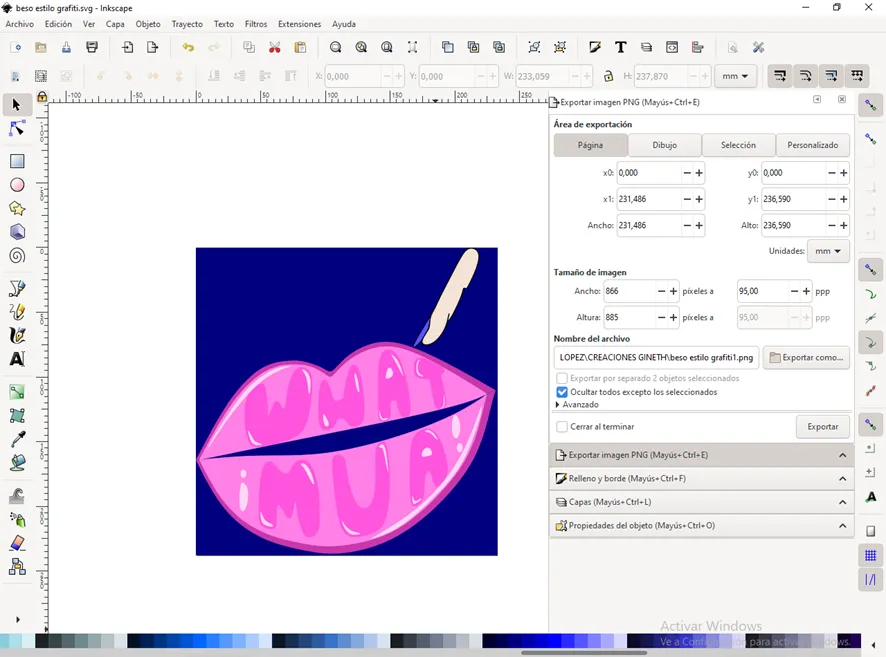
Task: Select the Spray tool
Action: point(17,519)
